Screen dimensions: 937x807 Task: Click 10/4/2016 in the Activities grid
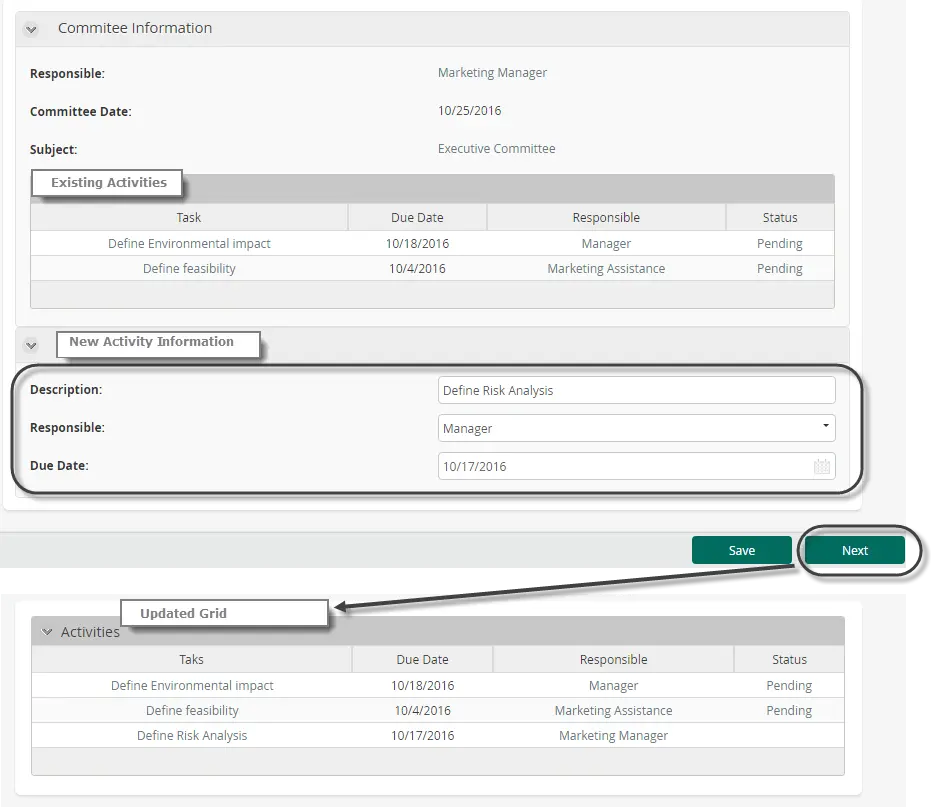pyautogui.click(x=422, y=710)
